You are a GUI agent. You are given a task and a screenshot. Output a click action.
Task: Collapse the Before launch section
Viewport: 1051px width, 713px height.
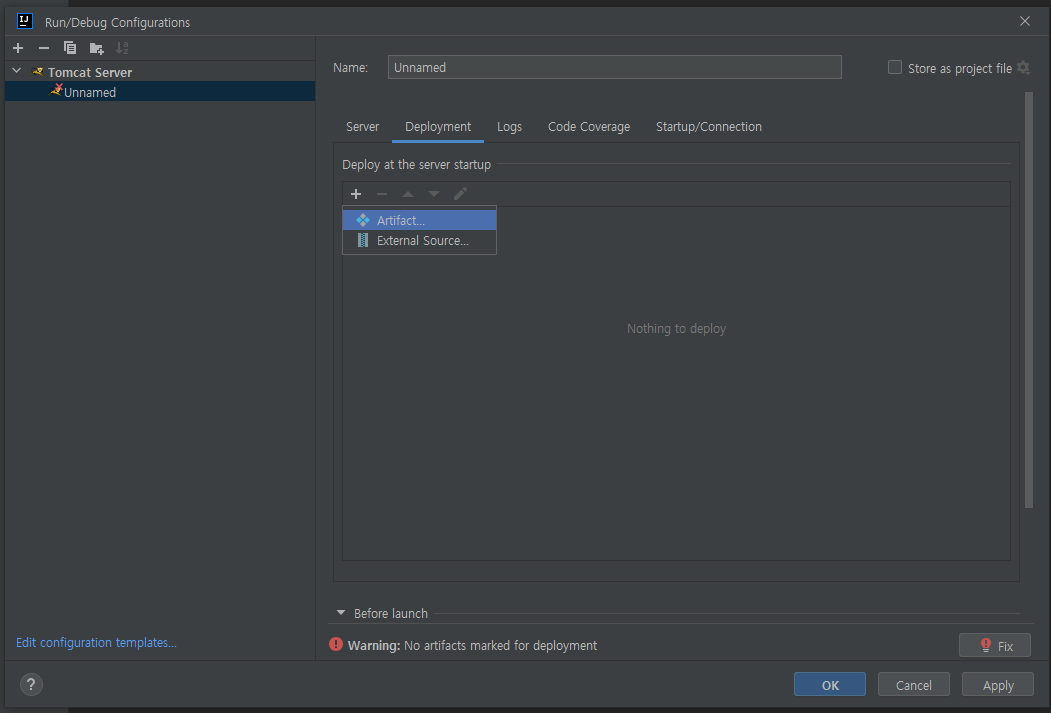[x=341, y=612]
